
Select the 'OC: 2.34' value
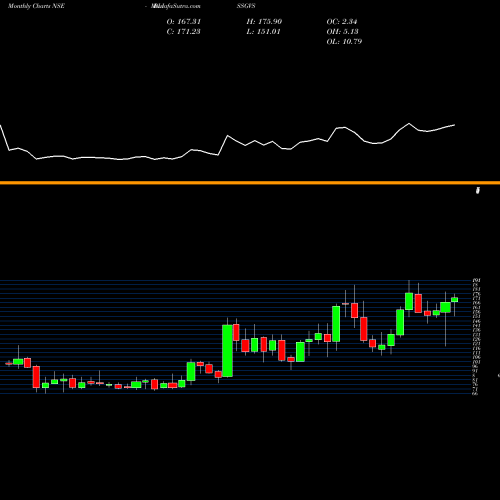tap(342, 22)
